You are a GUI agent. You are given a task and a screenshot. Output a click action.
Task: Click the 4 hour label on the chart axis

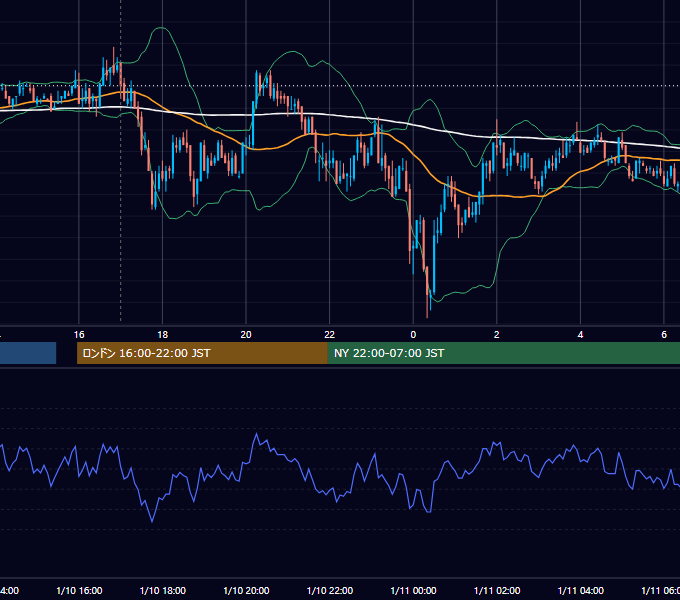click(x=580, y=335)
